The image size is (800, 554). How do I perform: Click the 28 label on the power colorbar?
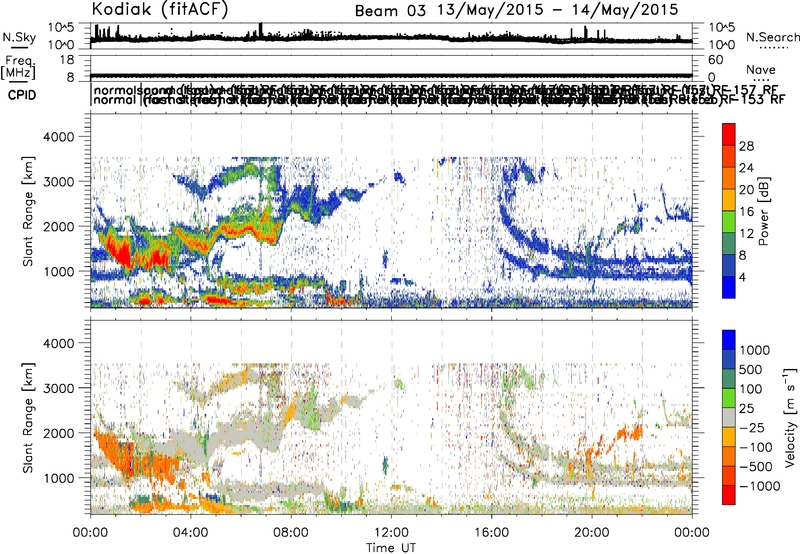pyautogui.click(x=746, y=146)
